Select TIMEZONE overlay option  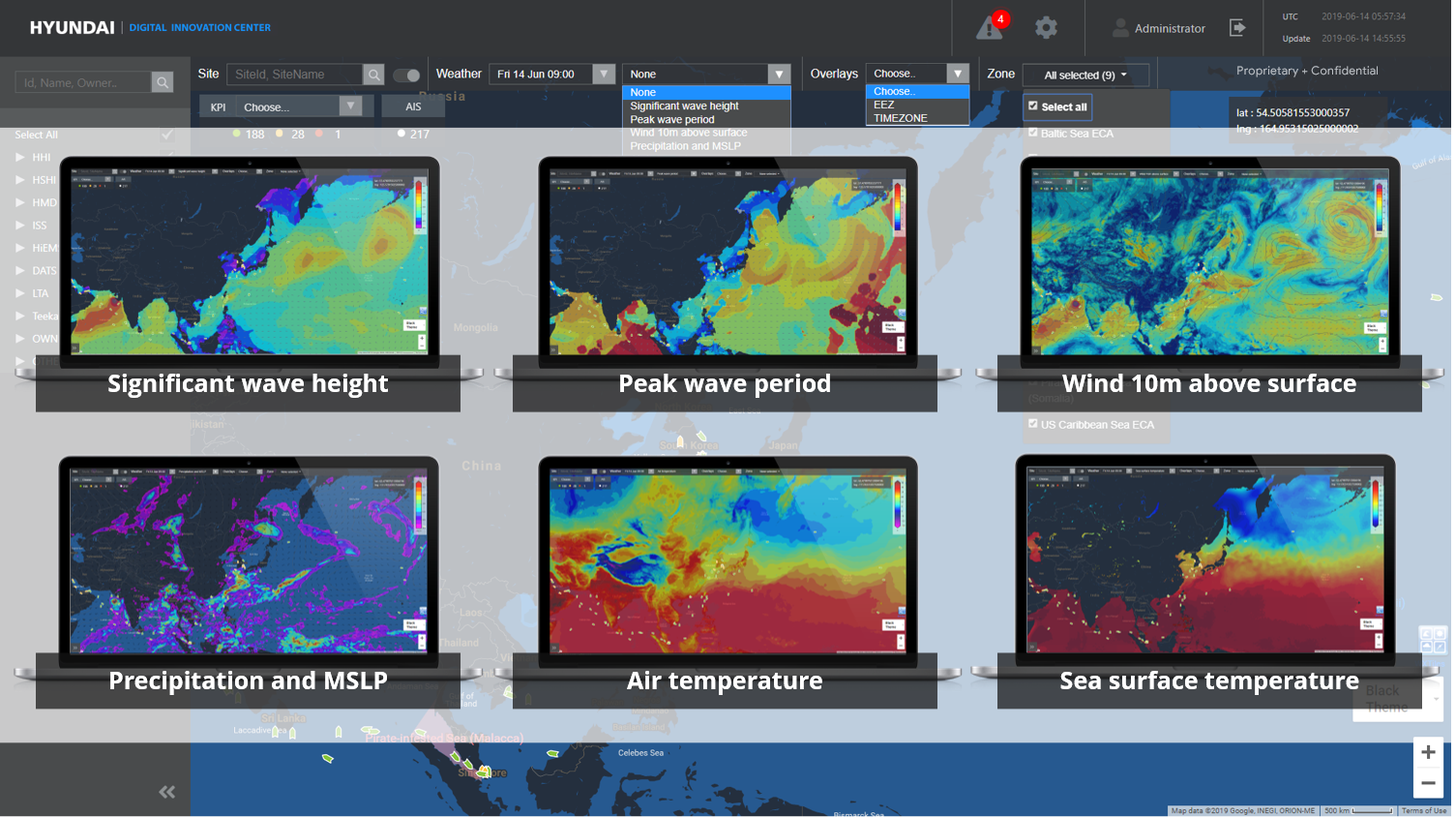pos(917,118)
